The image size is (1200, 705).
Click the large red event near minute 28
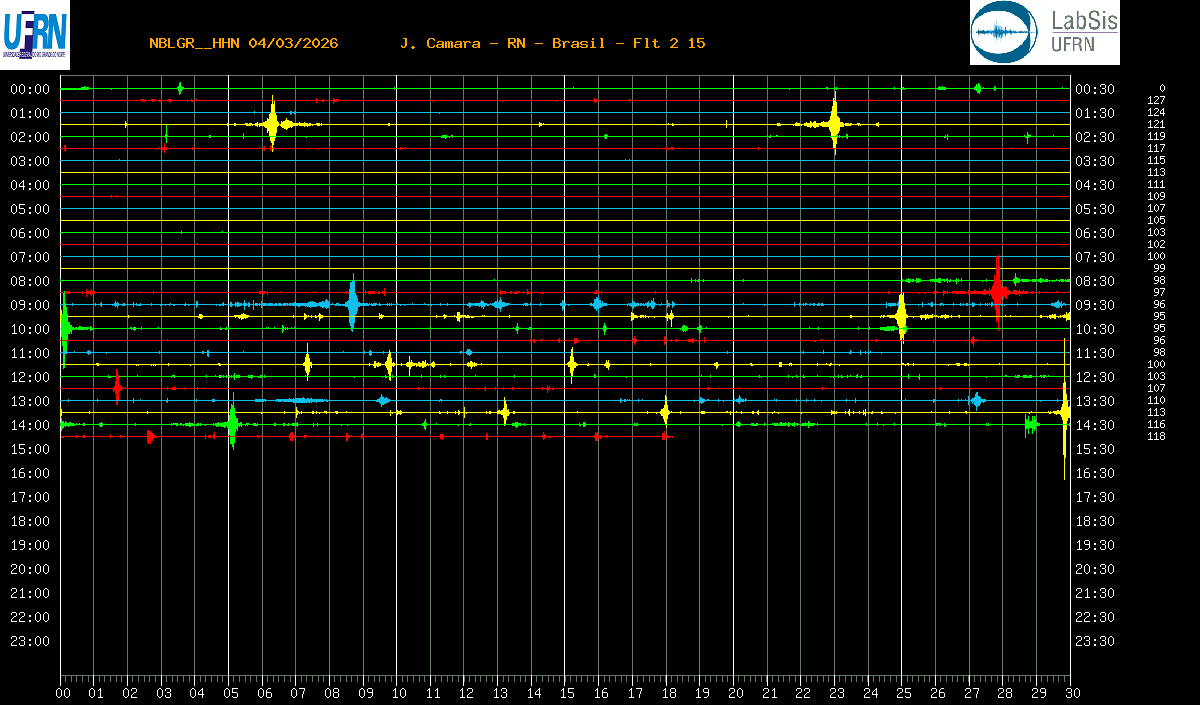point(997,291)
